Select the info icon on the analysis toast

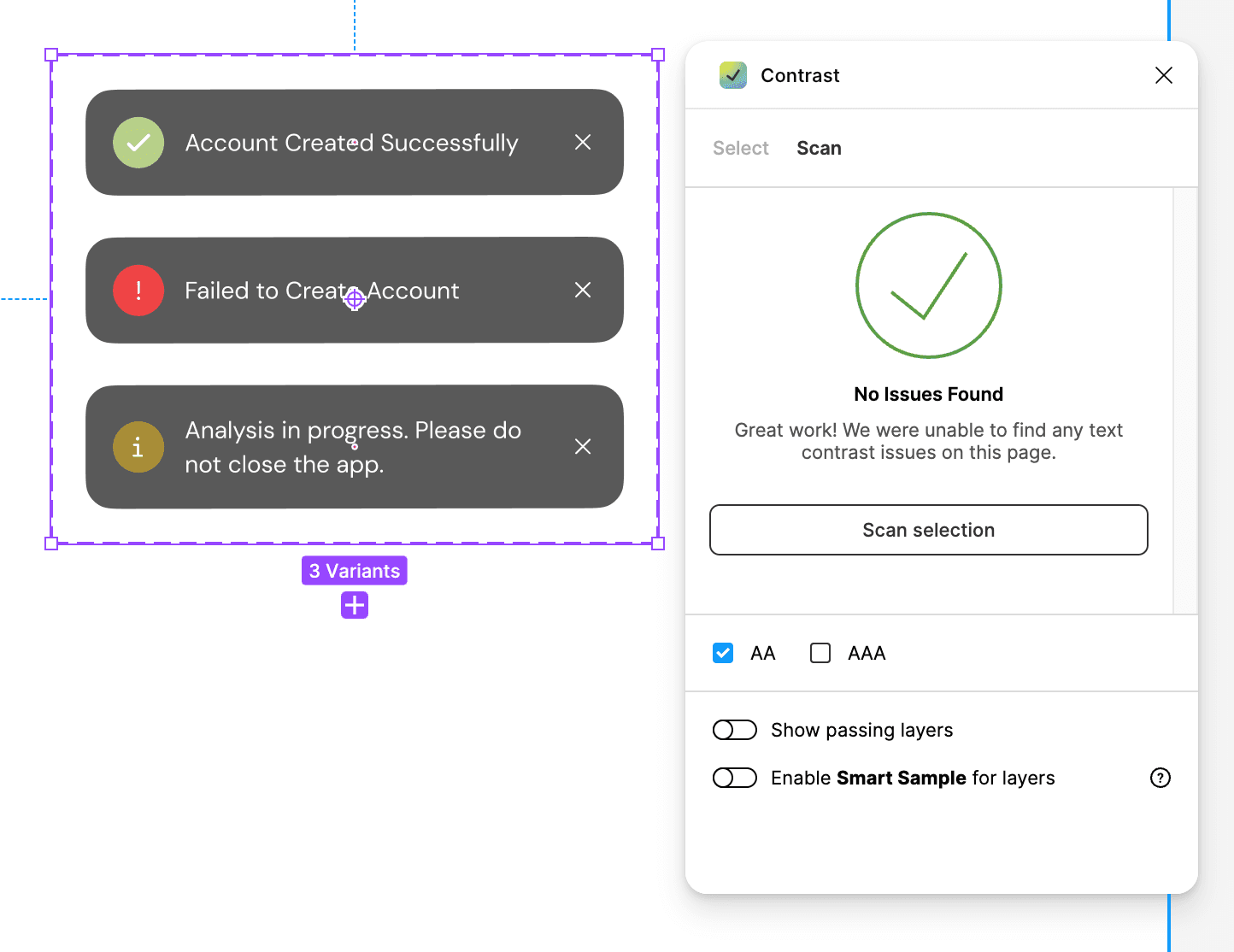(138, 447)
